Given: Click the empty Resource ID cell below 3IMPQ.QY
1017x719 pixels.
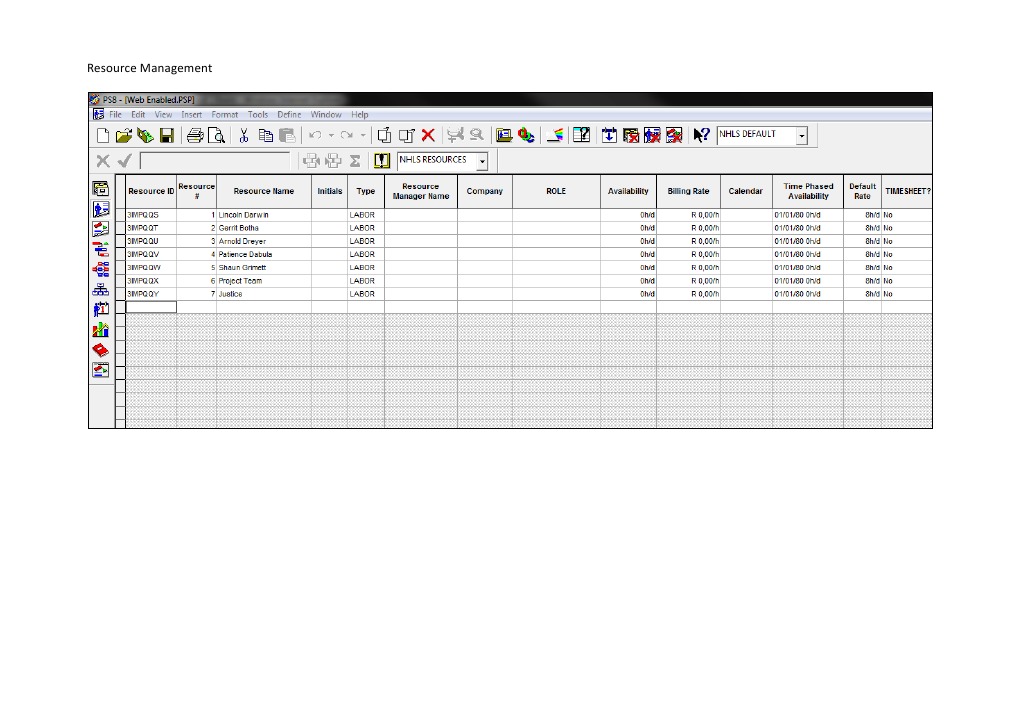Looking at the screenshot, I should click(x=151, y=307).
